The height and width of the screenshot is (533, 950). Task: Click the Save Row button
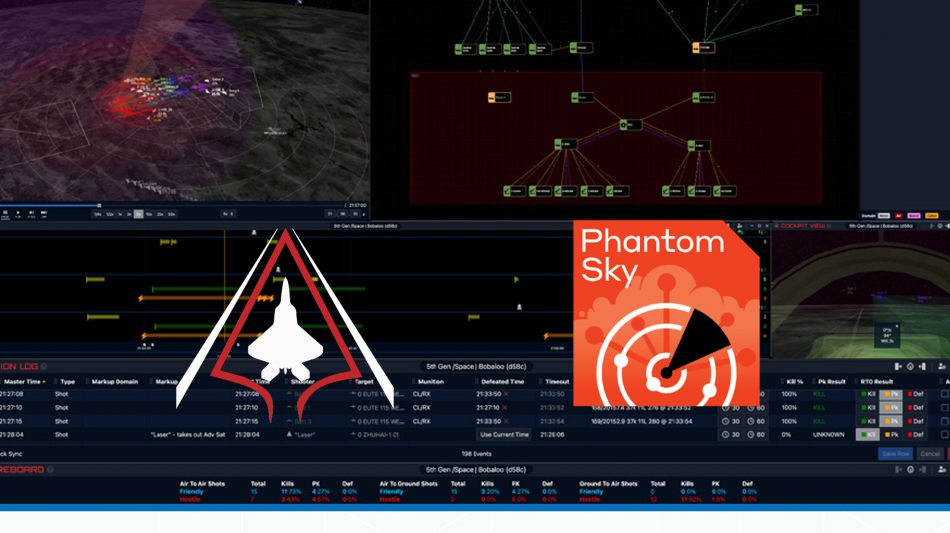tap(895, 454)
